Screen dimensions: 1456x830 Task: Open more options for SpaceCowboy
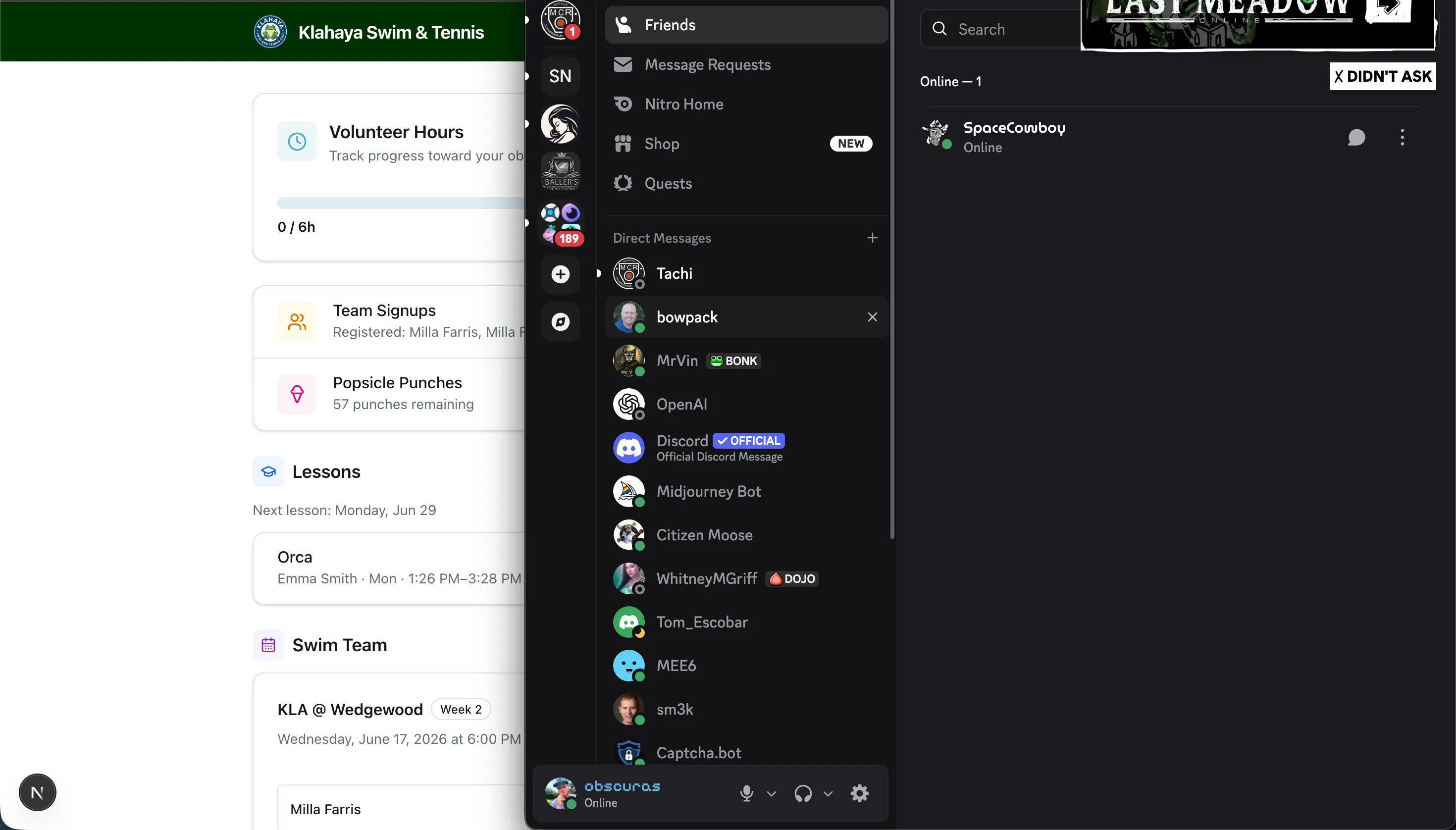pyautogui.click(x=1402, y=137)
